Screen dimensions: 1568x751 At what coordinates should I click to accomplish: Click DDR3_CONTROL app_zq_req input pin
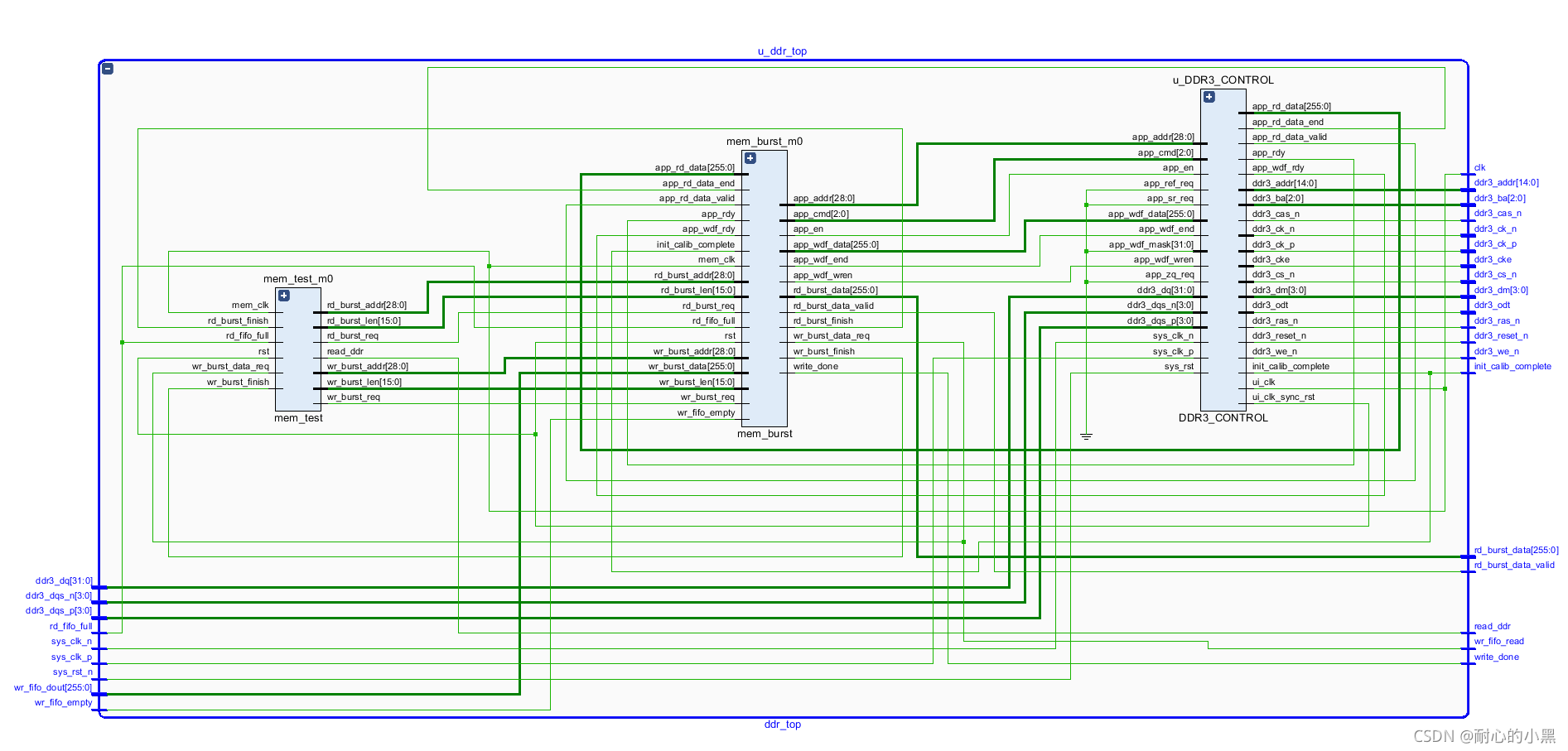coord(1170,275)
